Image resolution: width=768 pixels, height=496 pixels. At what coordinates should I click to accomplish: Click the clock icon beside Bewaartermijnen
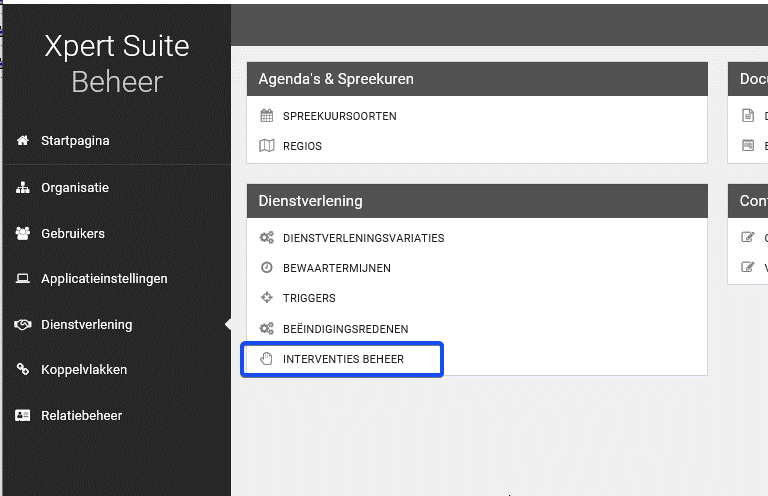coord(266,268)
